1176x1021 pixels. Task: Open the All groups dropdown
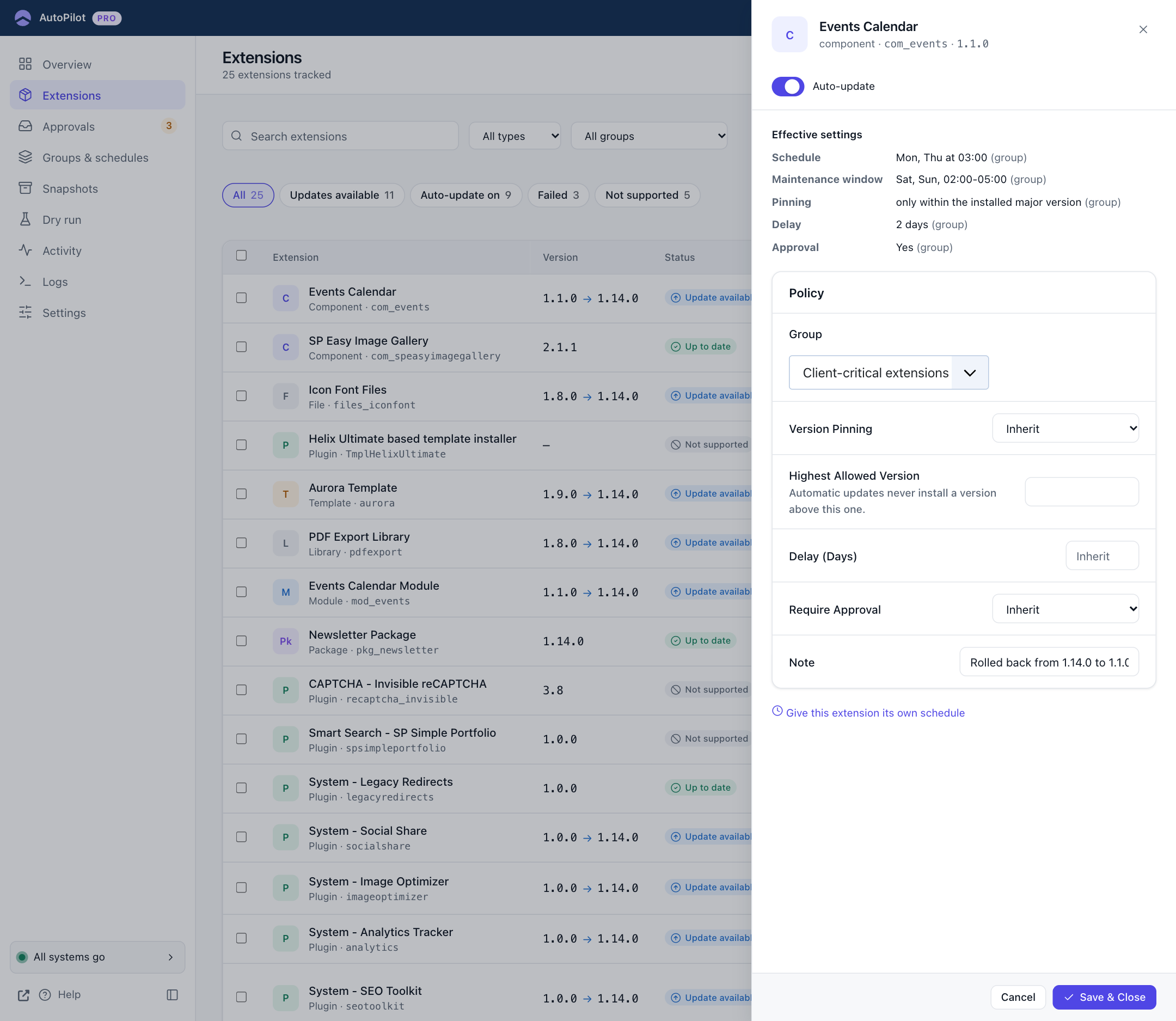pos(649,136)
